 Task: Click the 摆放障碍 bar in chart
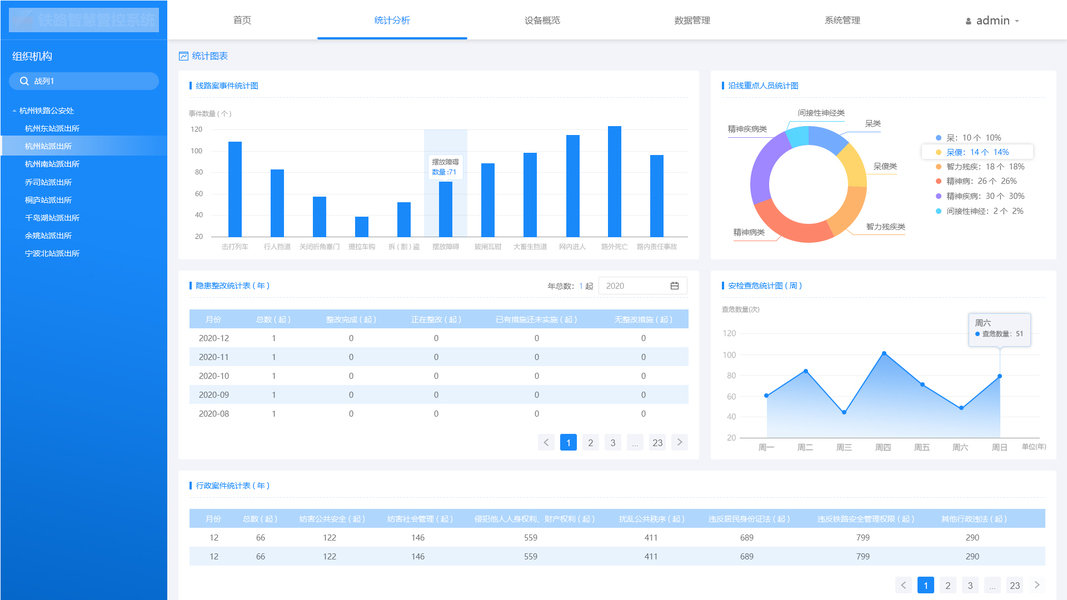point(446,210)
